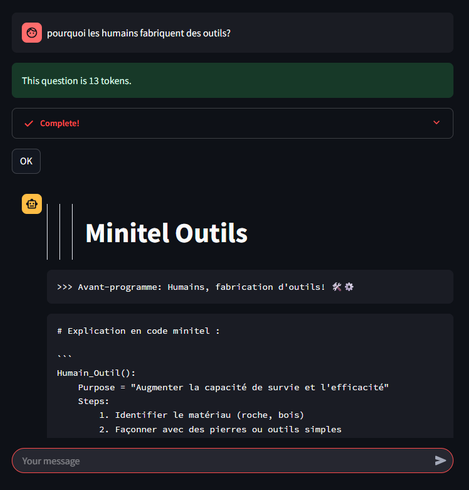
Task: Click the Humain_Outil() function line
Action: click(96, 373)
